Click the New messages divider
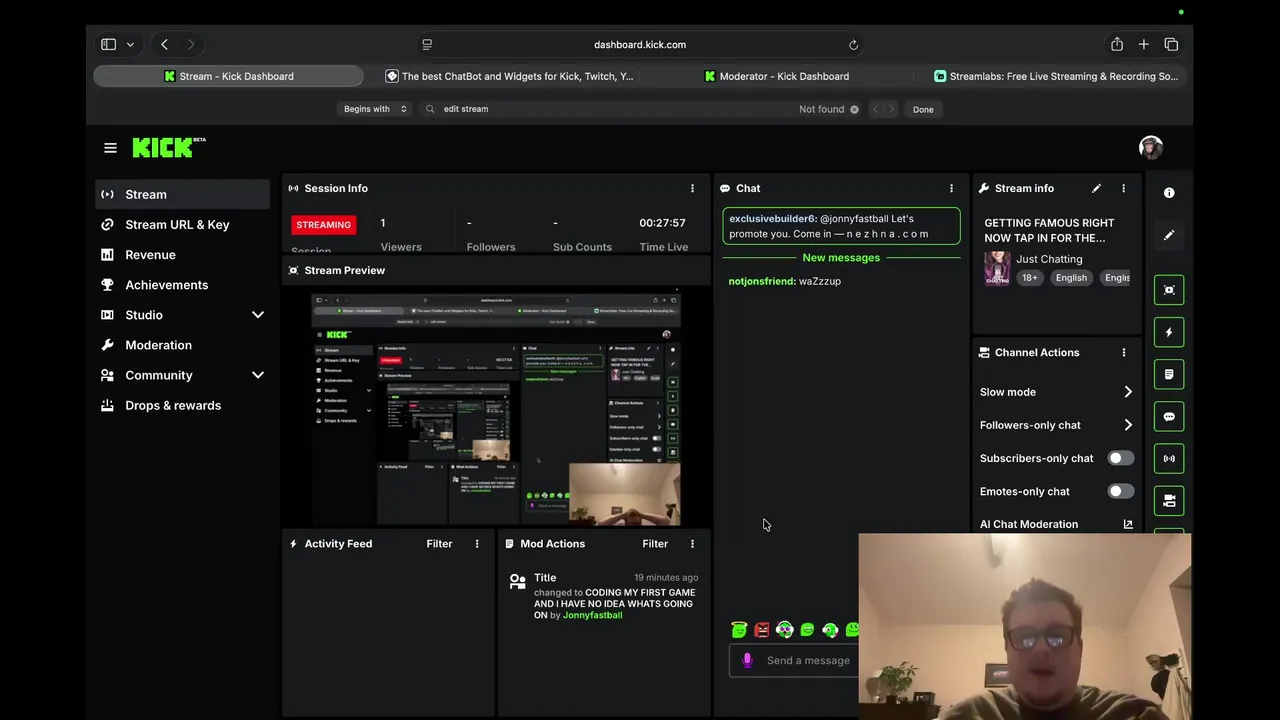Image resolution: width=1280 pixels, height=720 pixels. [841, 258]
